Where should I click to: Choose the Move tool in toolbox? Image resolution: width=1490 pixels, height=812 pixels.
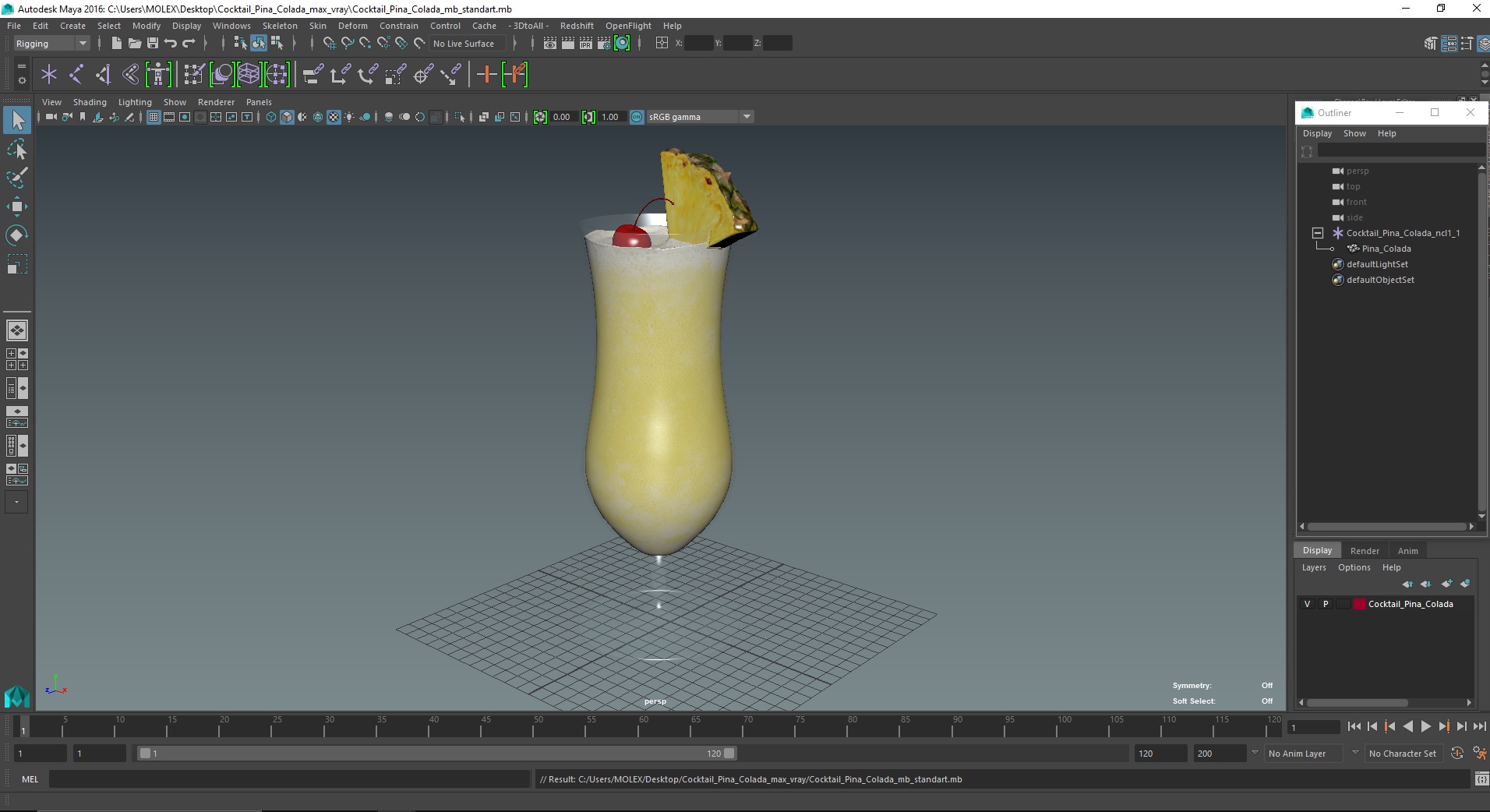17,207
